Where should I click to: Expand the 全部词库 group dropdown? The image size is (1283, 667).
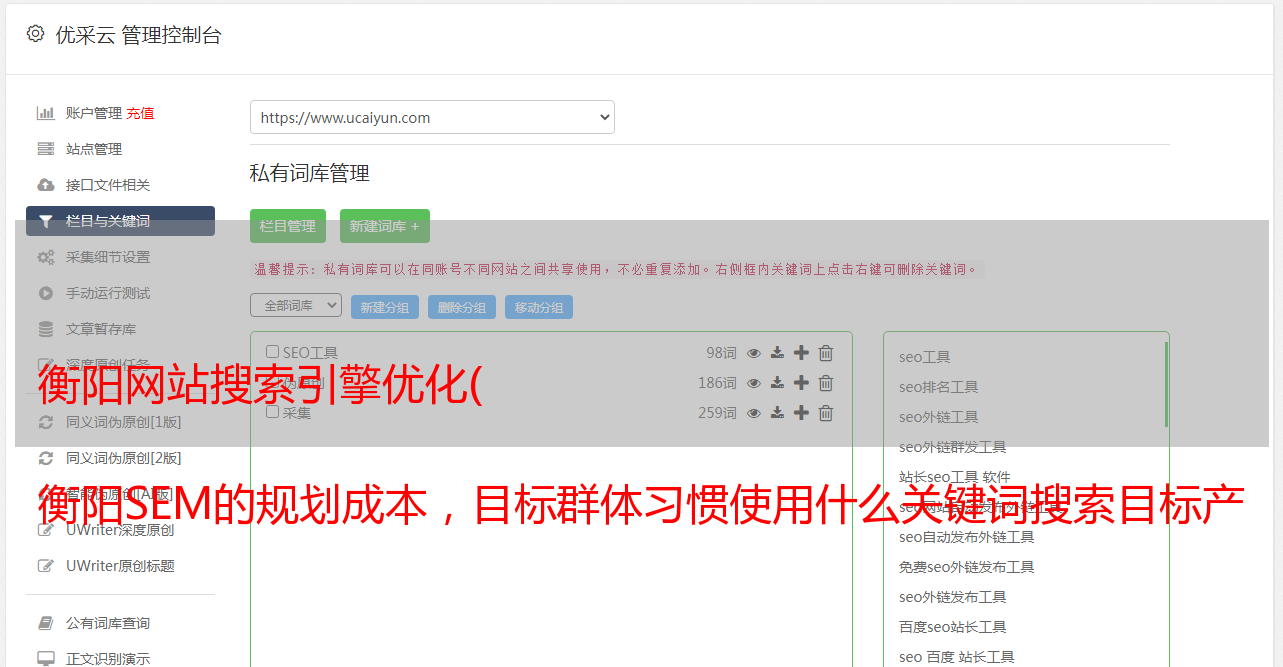[296, 306]
